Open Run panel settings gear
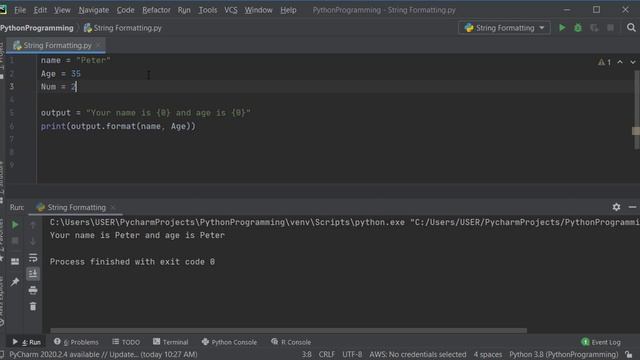The width and height of the screenshot is (640, 360). (616, 207)
